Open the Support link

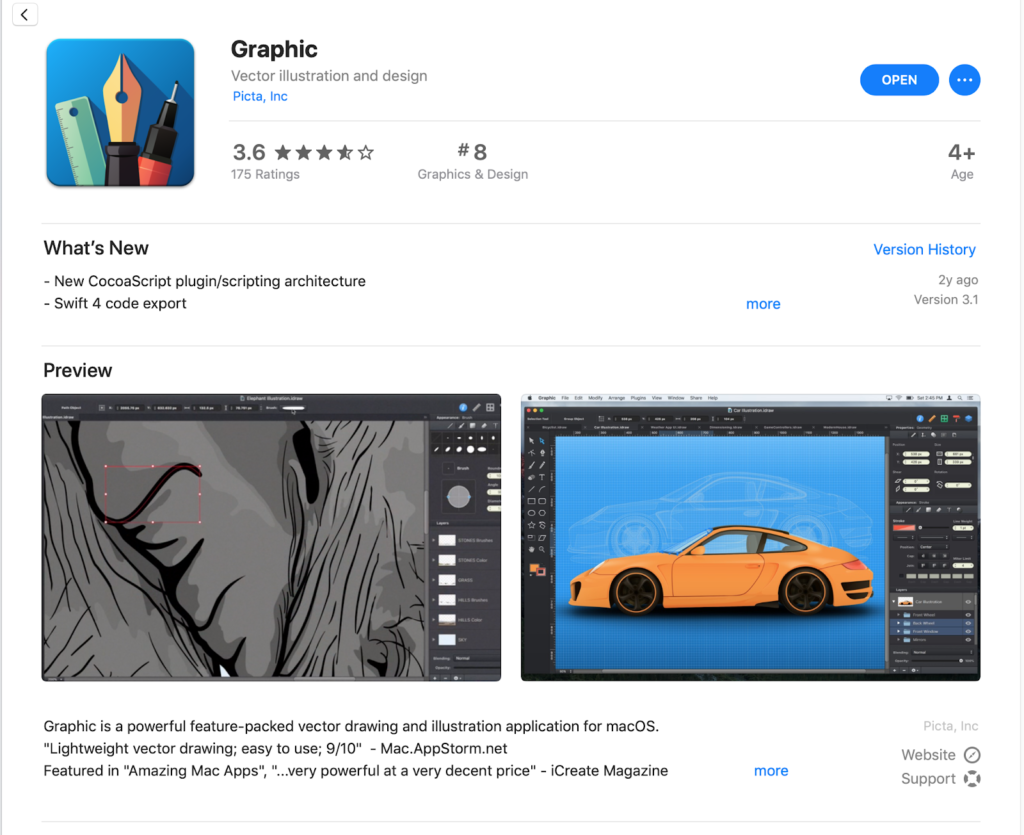[x=940, y=778]
